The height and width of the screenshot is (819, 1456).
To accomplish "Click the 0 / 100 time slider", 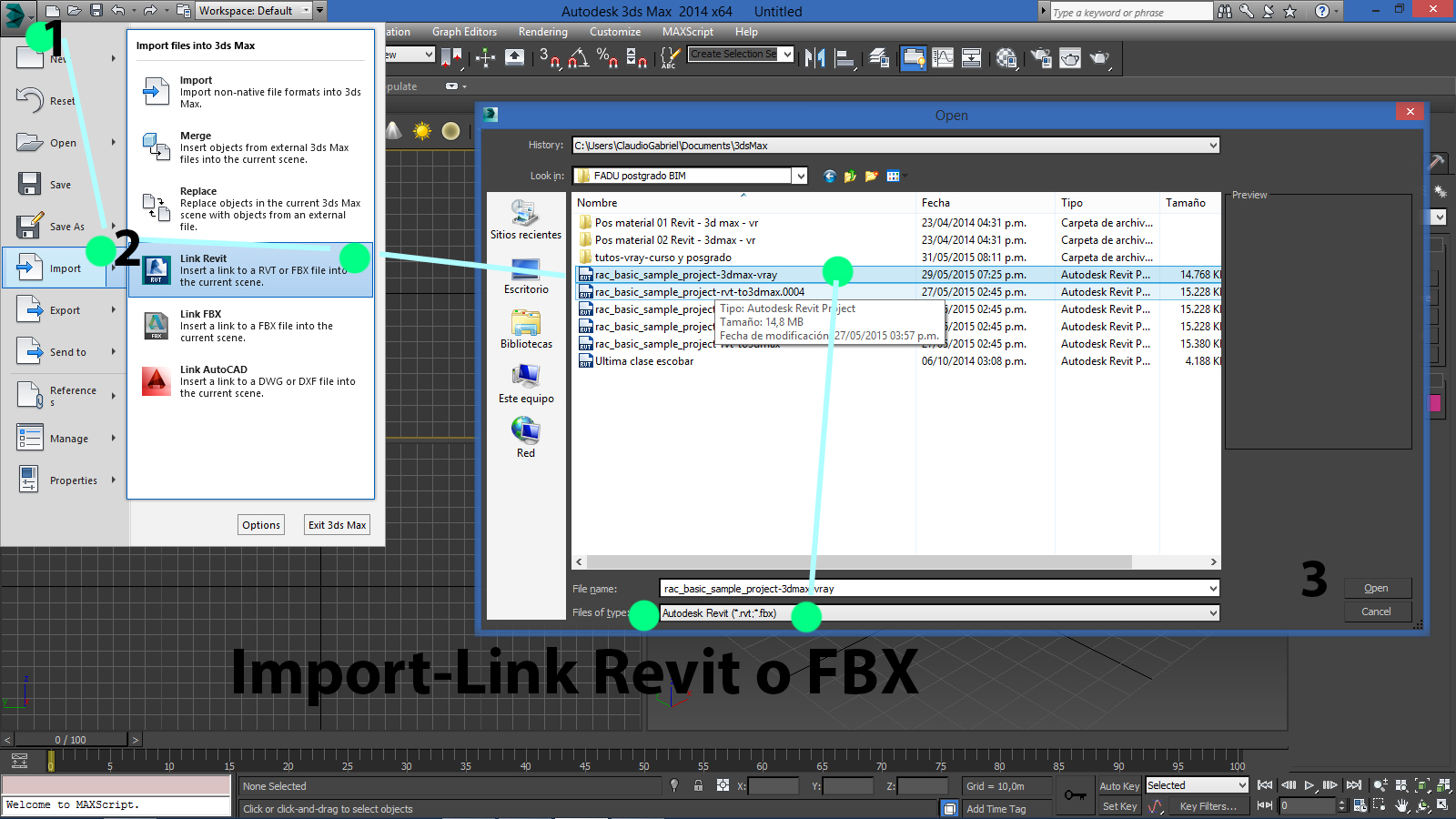I will pos(71,740).
